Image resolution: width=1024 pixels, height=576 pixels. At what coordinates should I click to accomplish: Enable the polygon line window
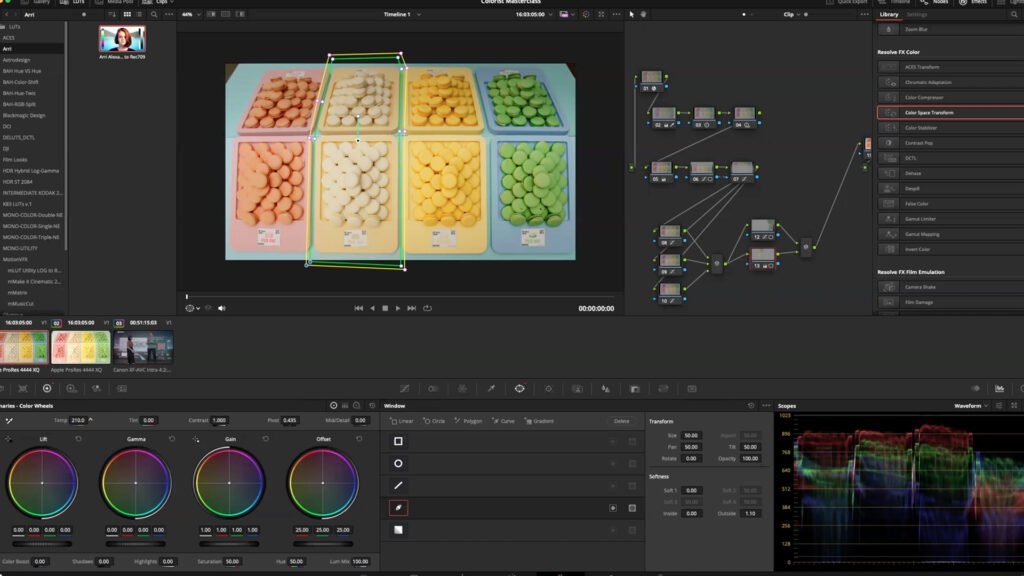398,486
